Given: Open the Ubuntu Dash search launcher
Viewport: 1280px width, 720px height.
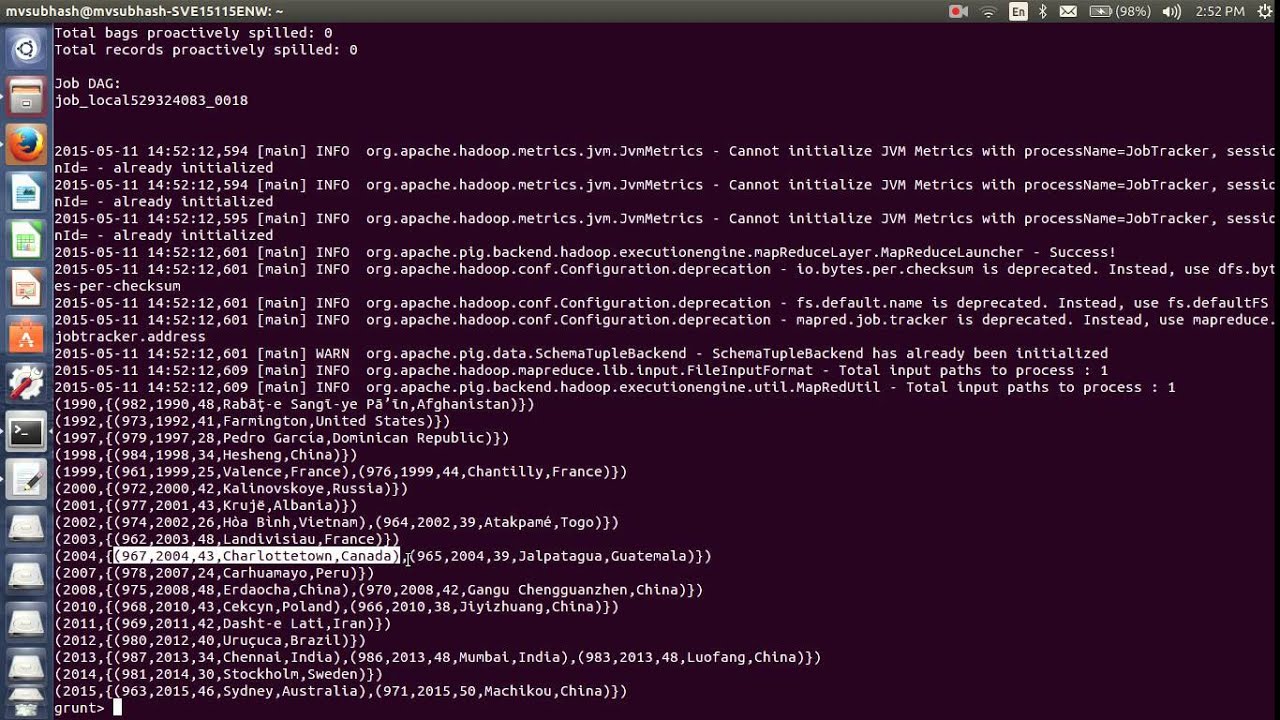Looking at the screenshot, I should [27, 48].
